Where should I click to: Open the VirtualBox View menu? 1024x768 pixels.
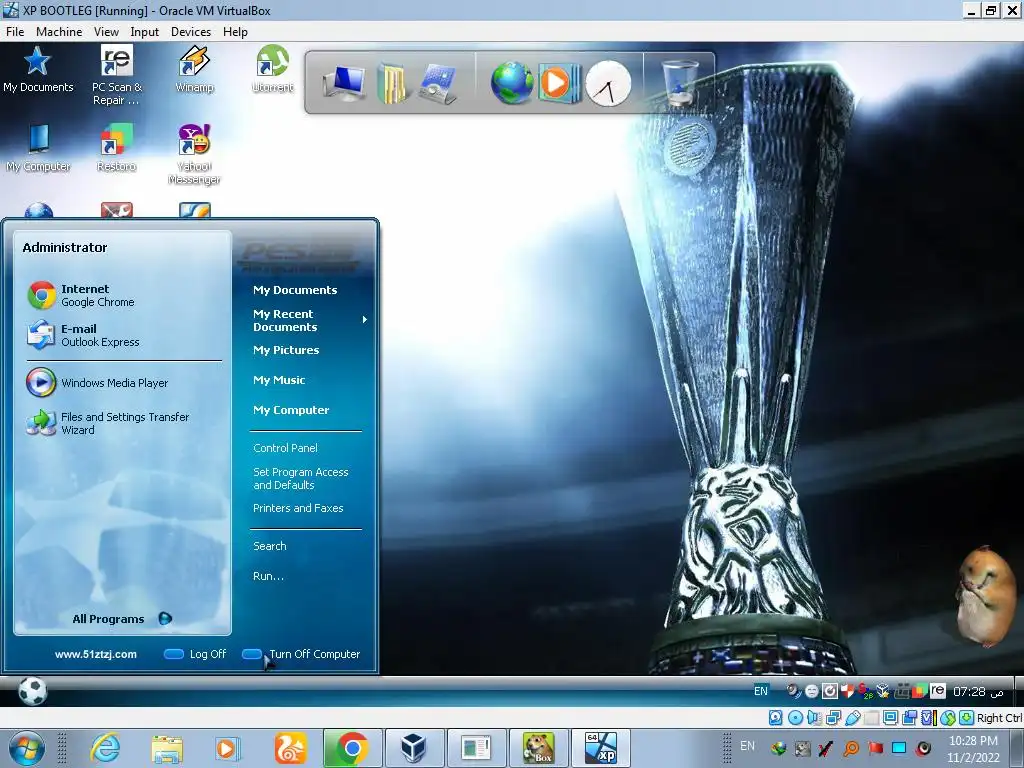coord(106,31)
